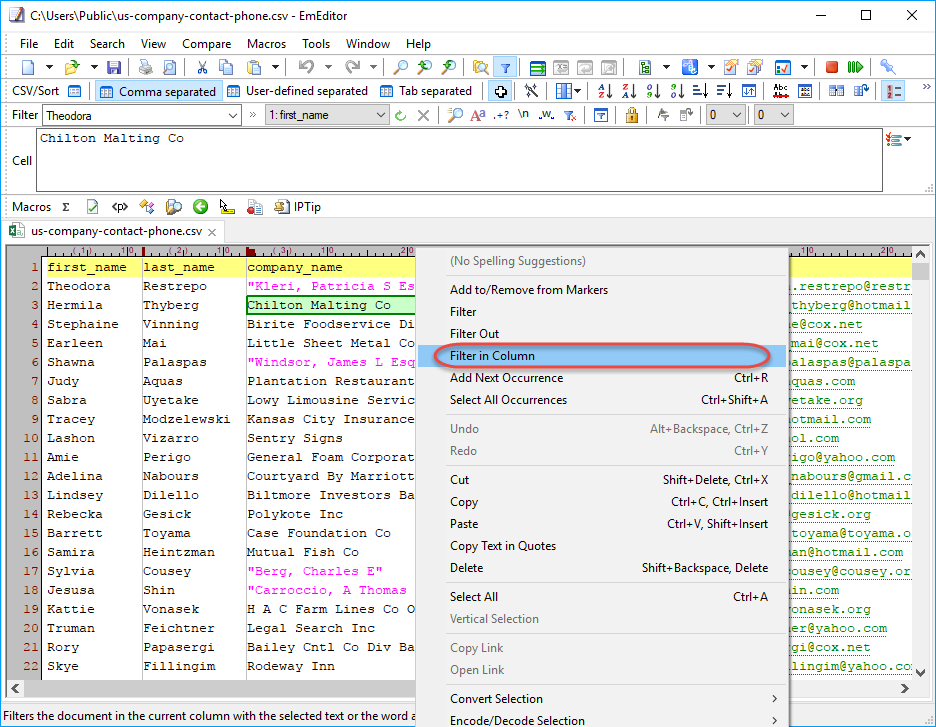This screenshot has width=936, height=727.
Task: Click the first_name column header cell
Action: click(x=93, y=267)
